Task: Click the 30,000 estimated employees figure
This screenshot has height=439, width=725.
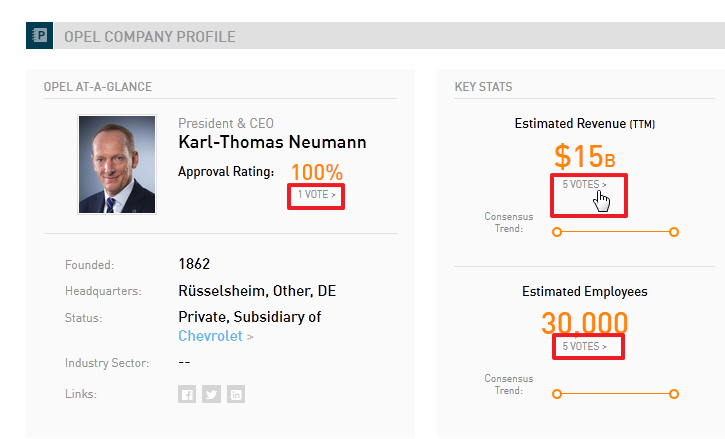Action: click(x=584, y=322)
